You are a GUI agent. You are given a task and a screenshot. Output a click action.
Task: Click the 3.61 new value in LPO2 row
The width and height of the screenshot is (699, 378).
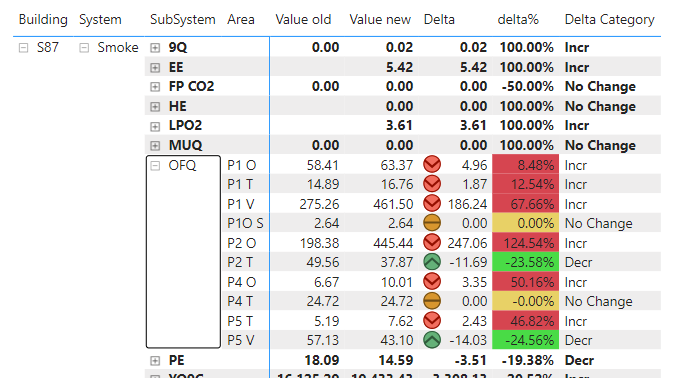coord(399,126)
